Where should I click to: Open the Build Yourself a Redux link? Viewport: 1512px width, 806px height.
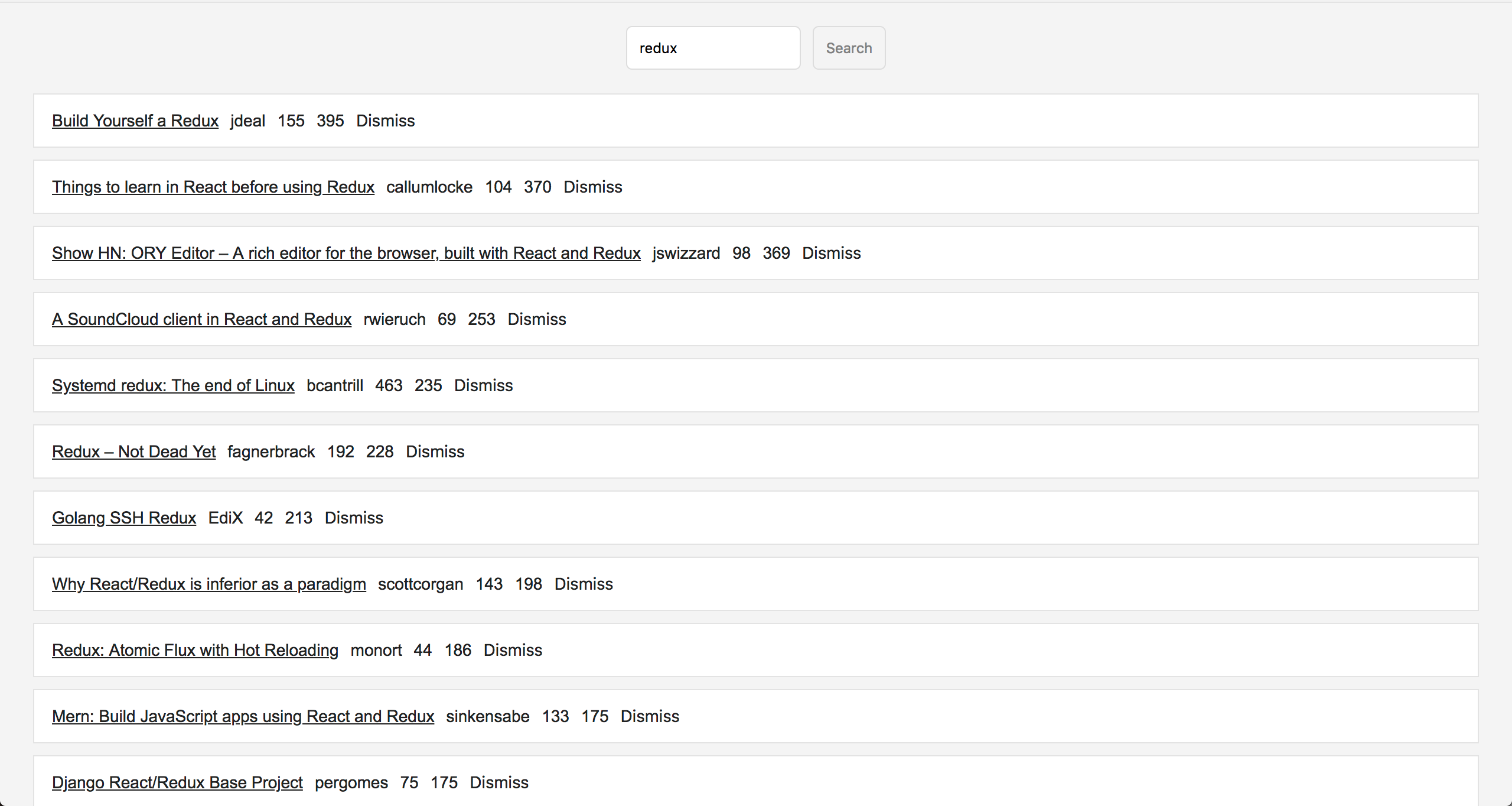click(135, 121)
